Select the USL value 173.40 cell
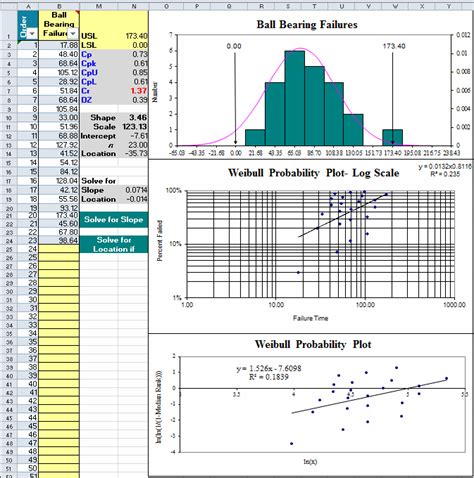474x478 pixels. pos(133,36)
